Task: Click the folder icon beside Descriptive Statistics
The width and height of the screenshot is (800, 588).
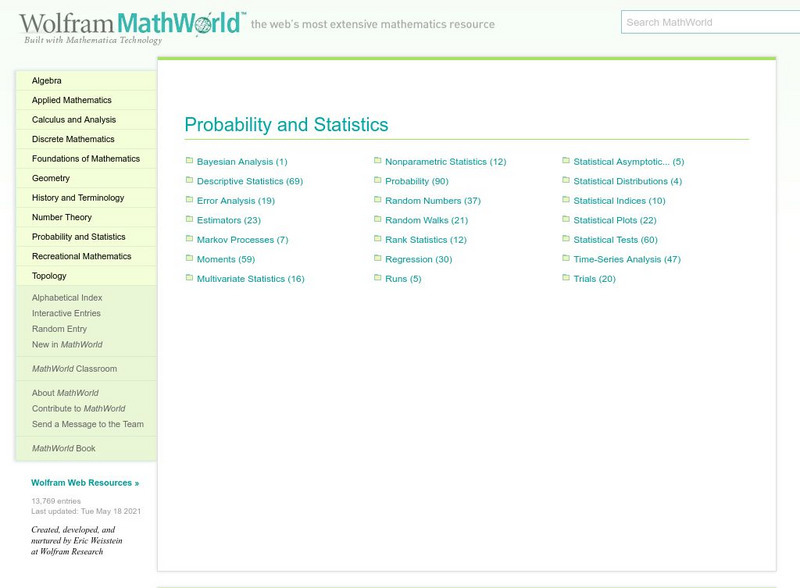Action: (189, 180)
